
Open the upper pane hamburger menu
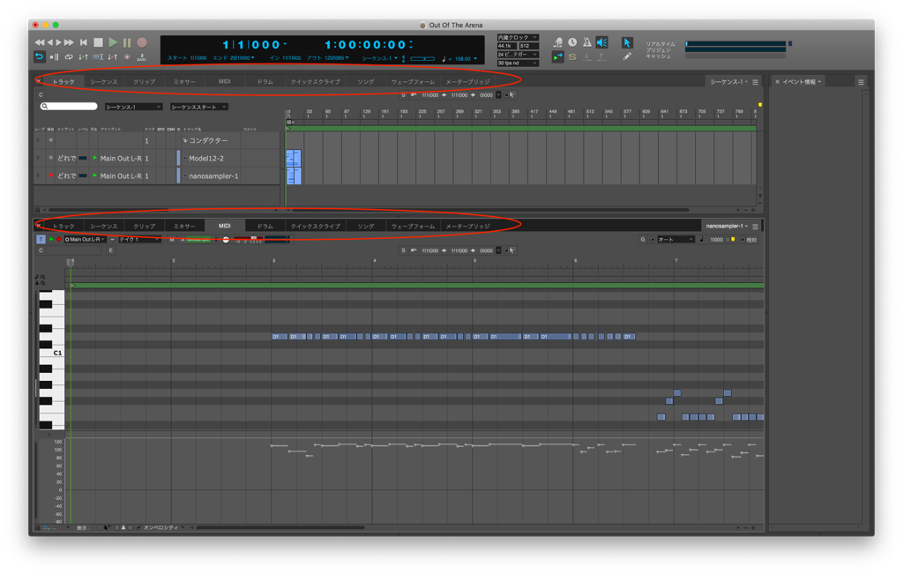point(755,82)
